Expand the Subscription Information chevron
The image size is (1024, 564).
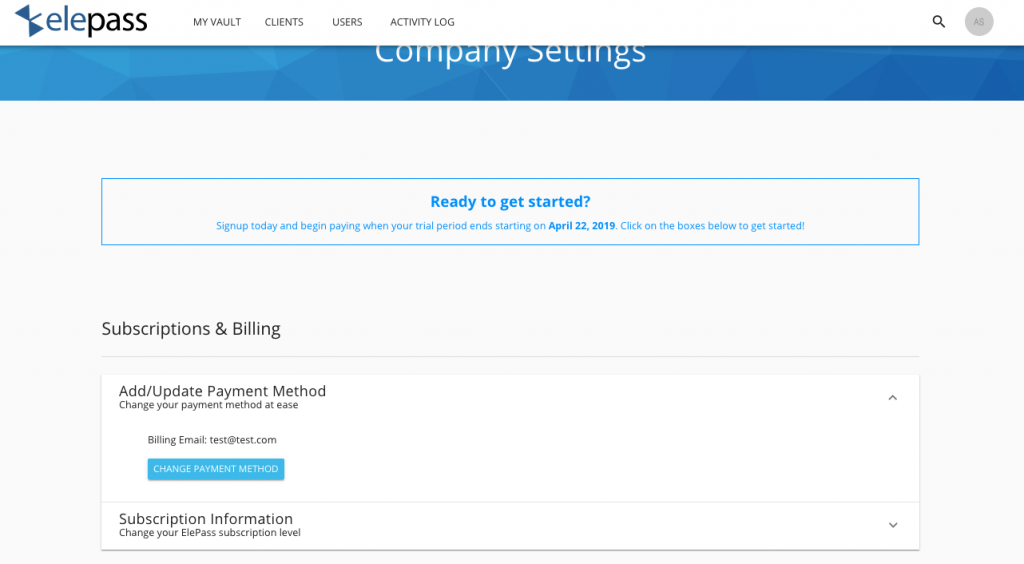click(892, 525)
